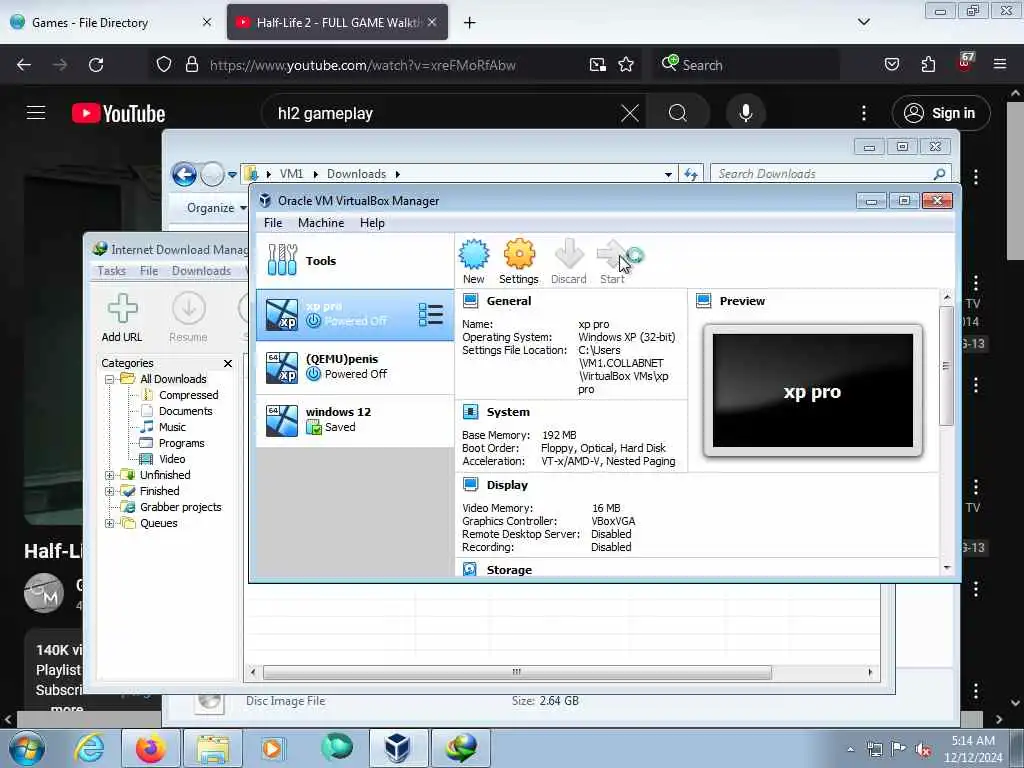This screenshot has width=1024, height=768.
Task: Click the Discard saved state icon
Action: coord(568,261)
